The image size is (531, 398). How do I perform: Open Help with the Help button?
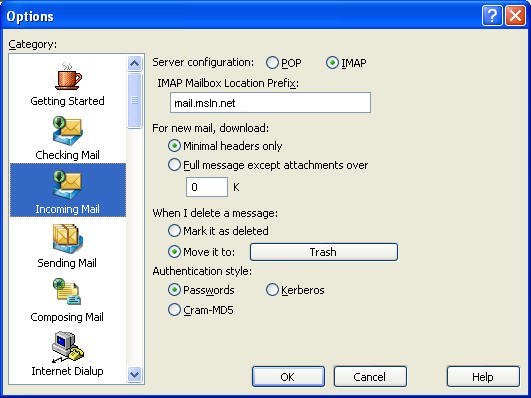point(483,377)
